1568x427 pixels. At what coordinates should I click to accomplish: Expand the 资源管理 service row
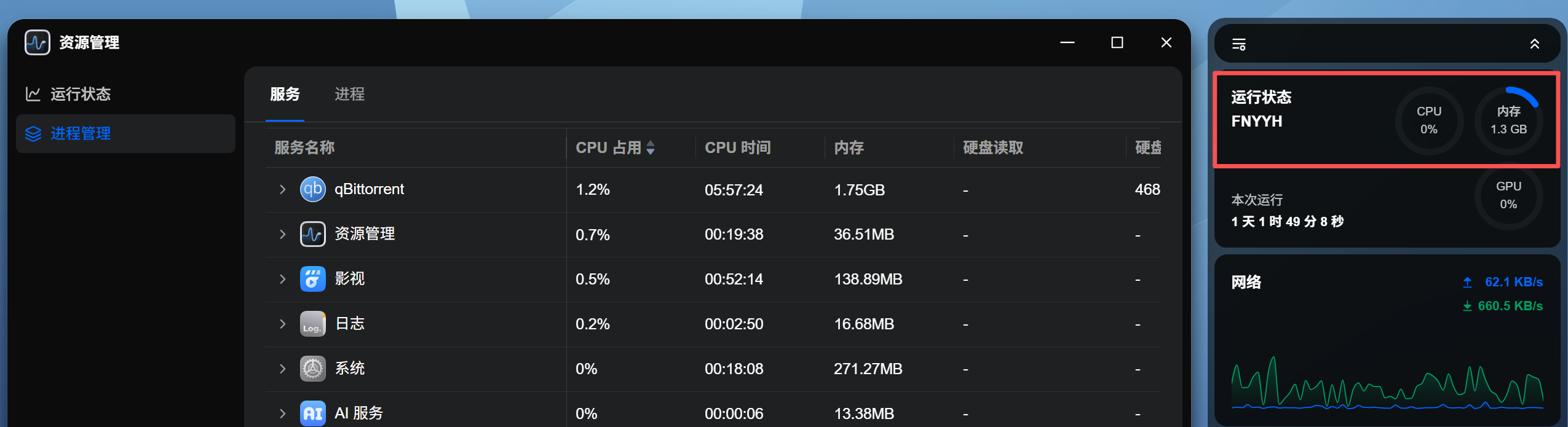[x=282, y=234]
